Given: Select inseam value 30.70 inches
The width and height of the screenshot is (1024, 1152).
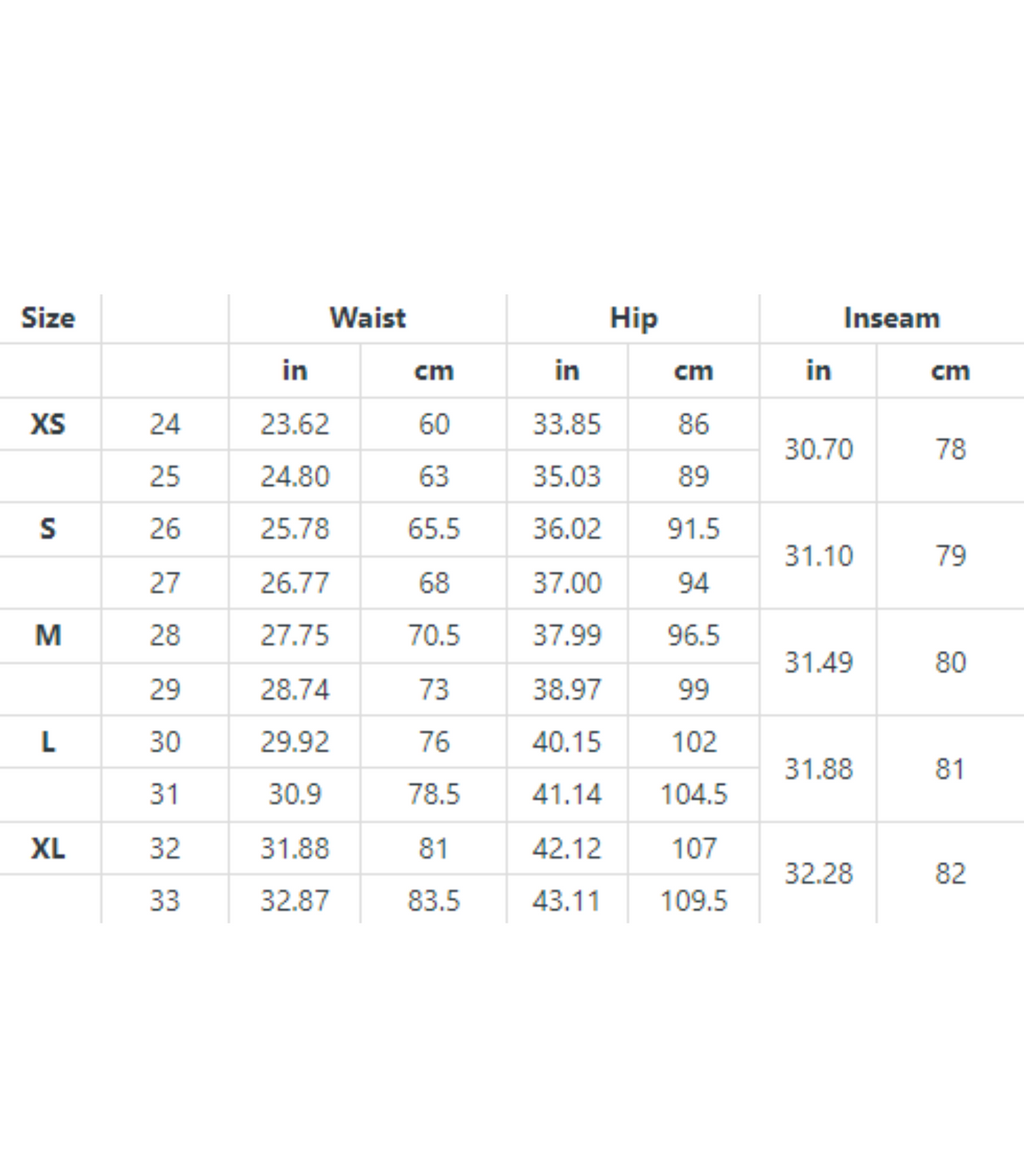Looking at the screenshot, I should click(818, 449).
